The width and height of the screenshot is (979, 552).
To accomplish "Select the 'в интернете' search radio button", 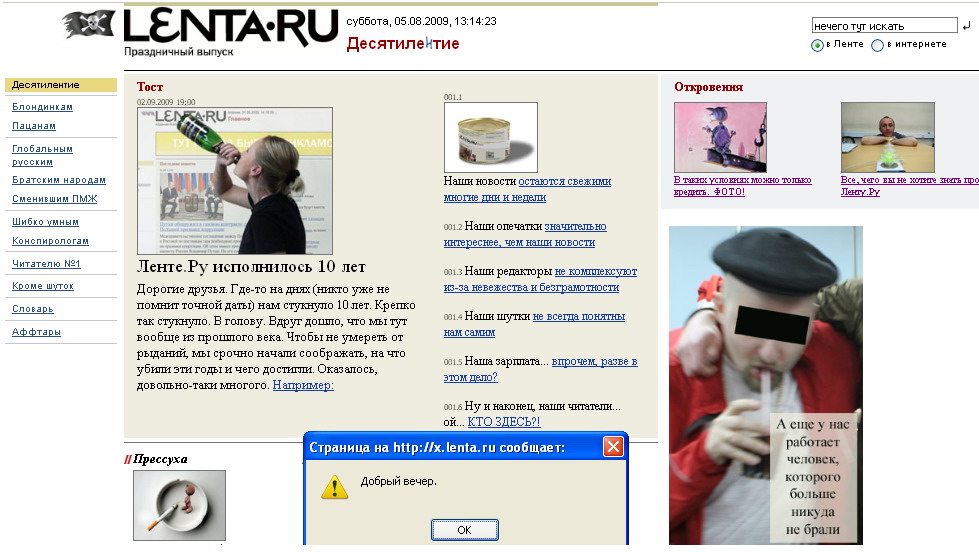I will click(877, 45).
